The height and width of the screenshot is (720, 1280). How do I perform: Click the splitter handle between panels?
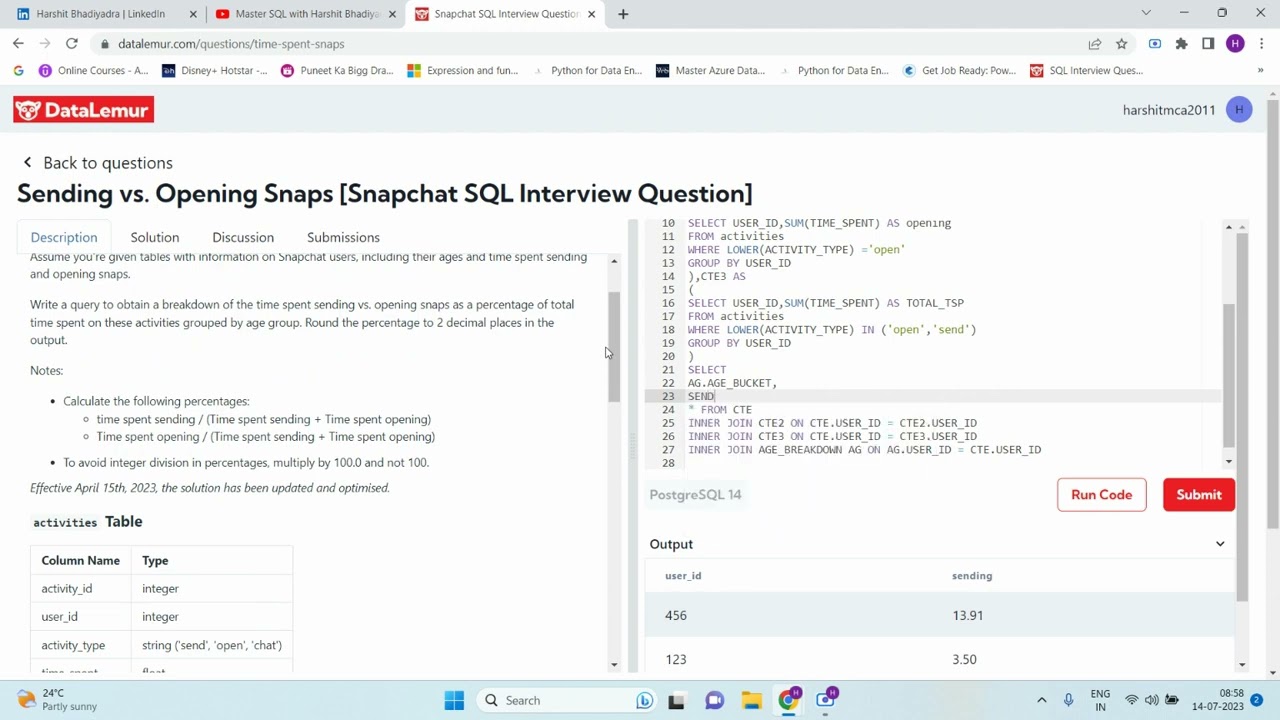click(632, 448)
